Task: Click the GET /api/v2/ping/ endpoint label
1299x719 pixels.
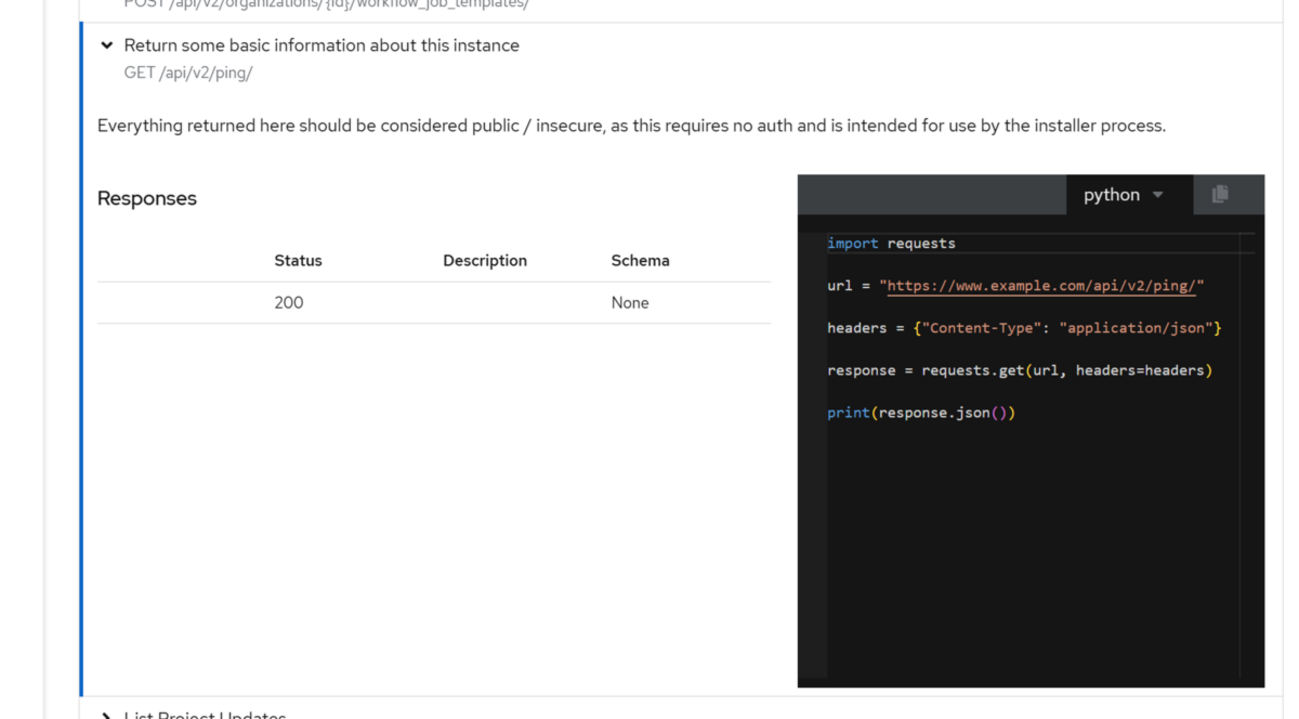Action: coord(188,72)
